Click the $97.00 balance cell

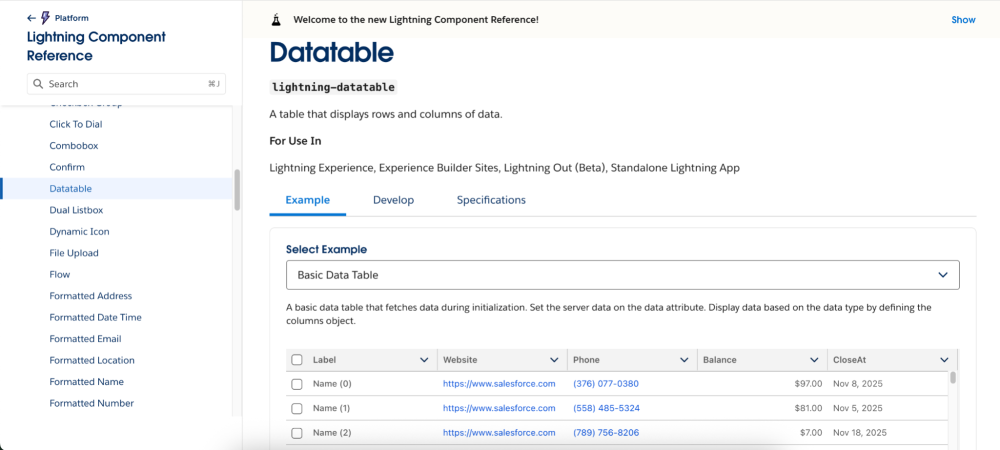(x=808, y=384)
